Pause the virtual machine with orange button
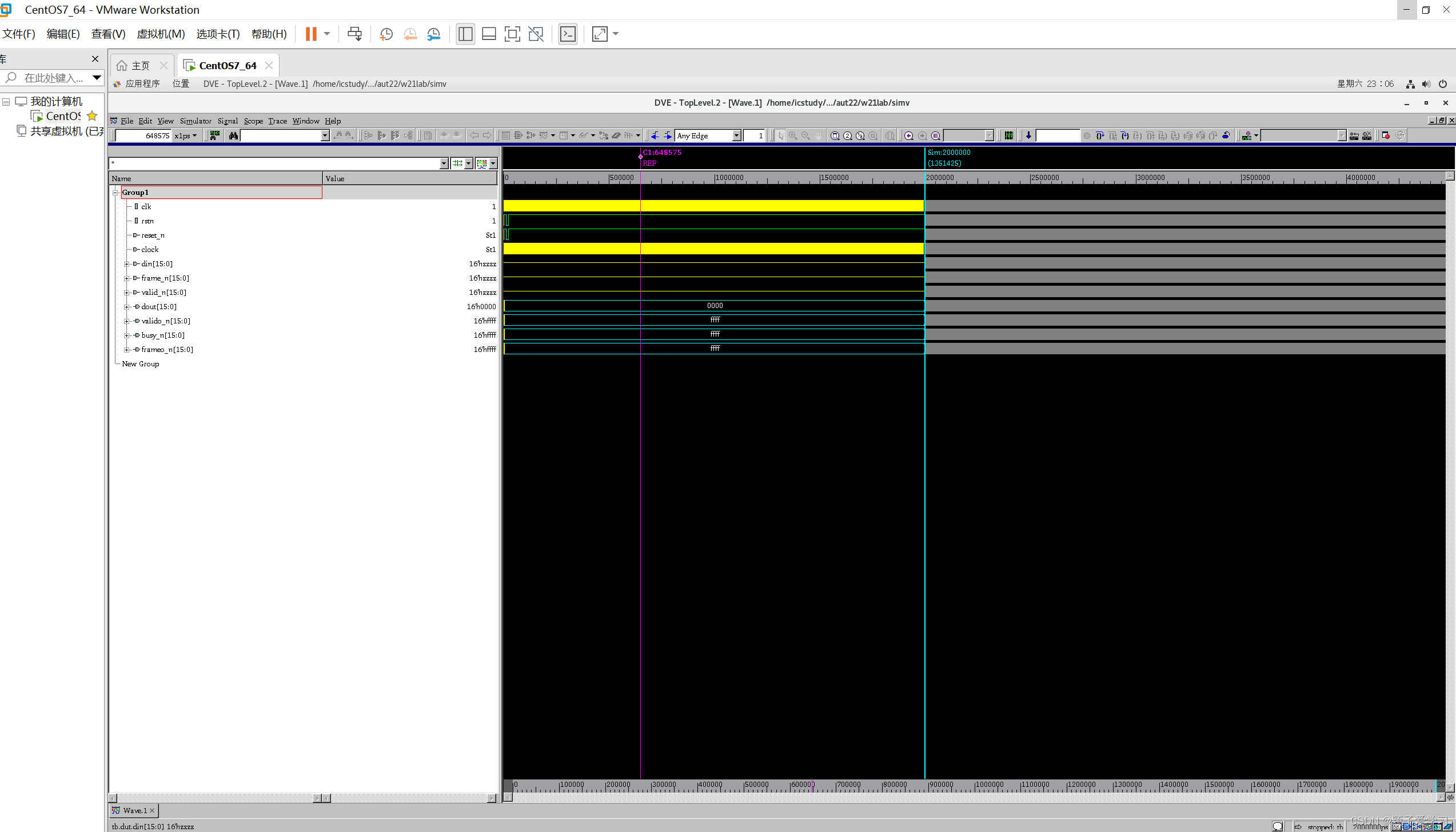 tap(311, 34)
